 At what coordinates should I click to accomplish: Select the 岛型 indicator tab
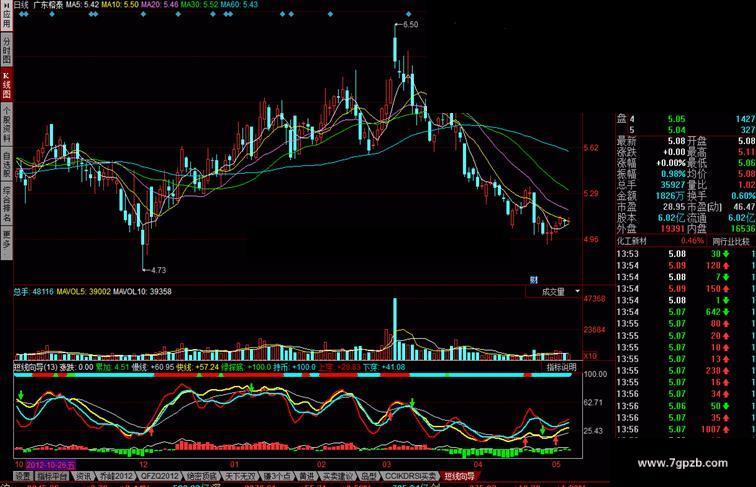pos(370,476)
